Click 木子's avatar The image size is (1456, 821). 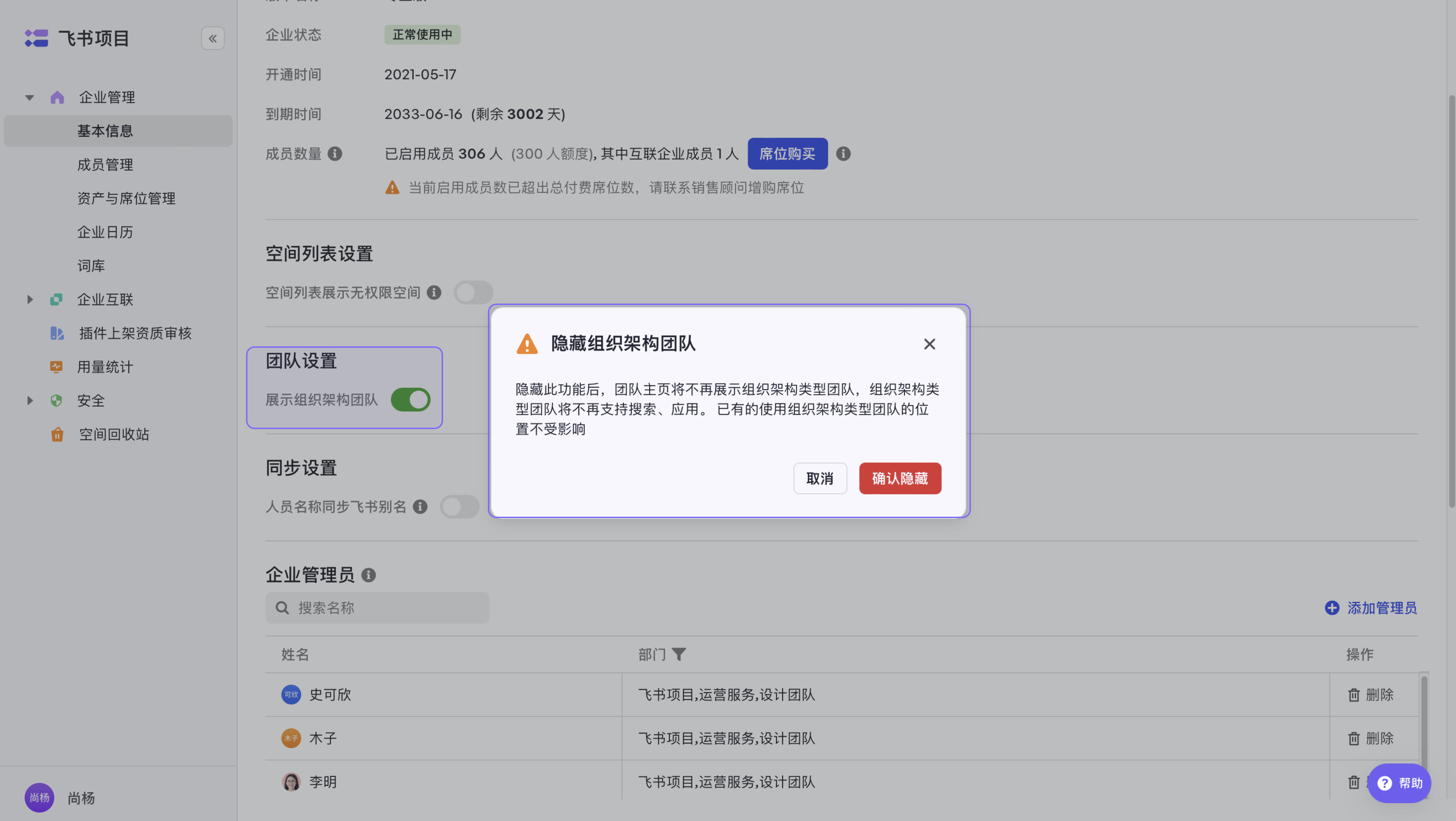tap(291, 738)
